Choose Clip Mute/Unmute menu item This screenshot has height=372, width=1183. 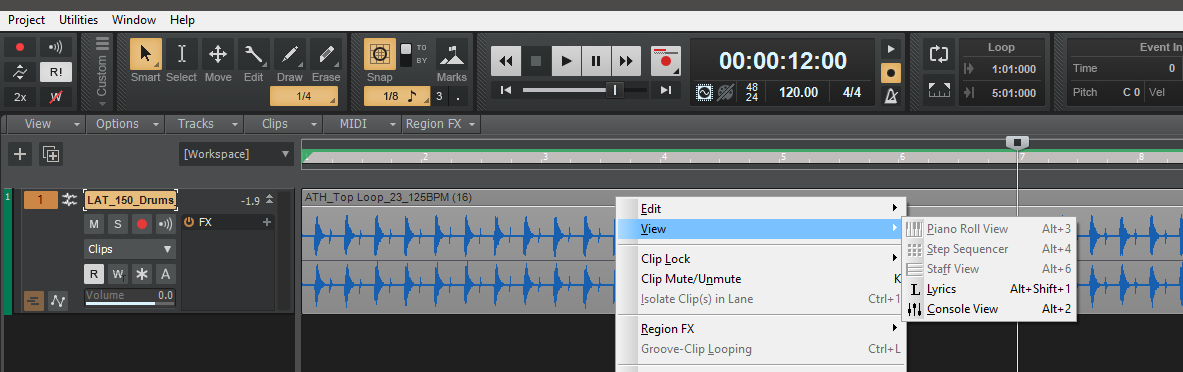760,278
